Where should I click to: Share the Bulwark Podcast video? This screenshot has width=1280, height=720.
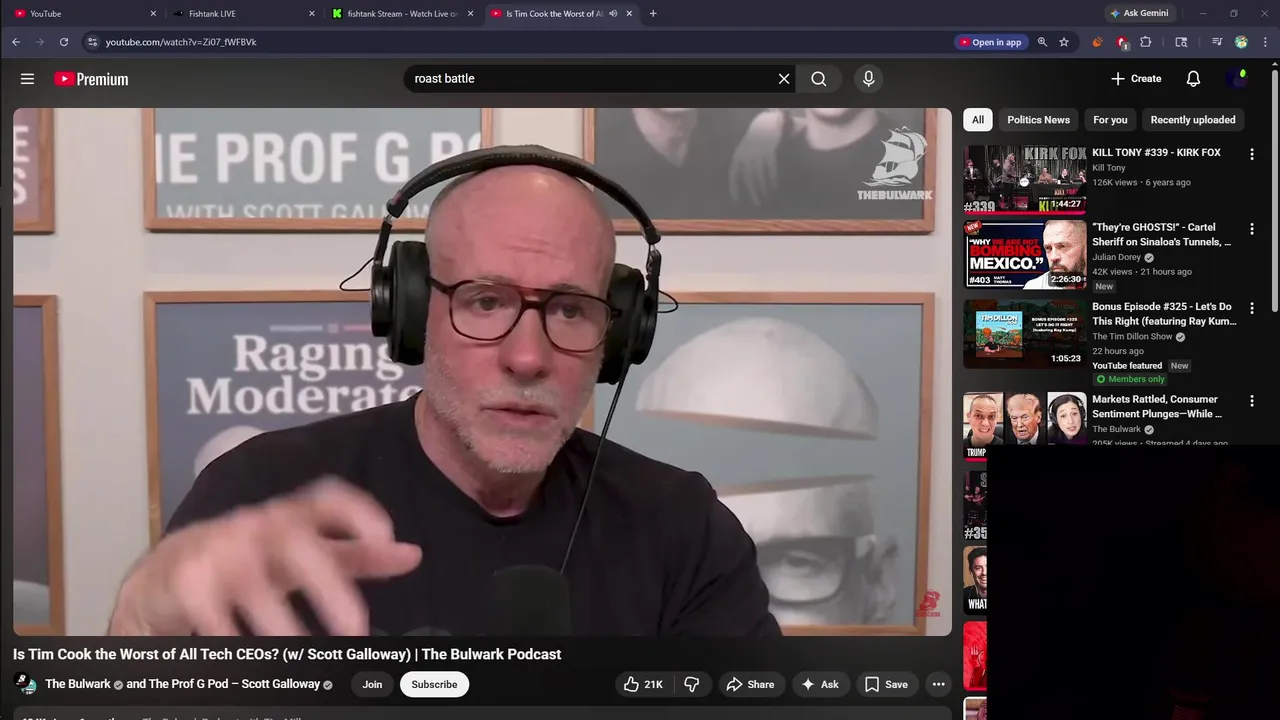pyautogui.click(x=750, y=684)
